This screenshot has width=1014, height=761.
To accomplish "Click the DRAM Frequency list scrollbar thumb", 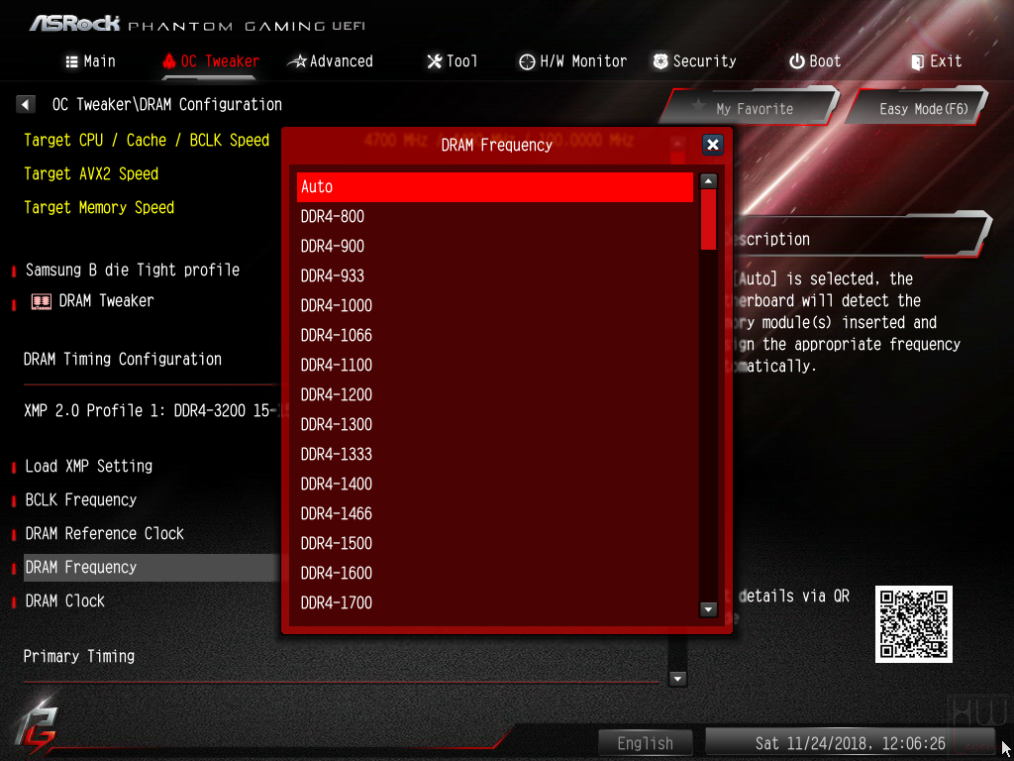I will pos(709,219).
